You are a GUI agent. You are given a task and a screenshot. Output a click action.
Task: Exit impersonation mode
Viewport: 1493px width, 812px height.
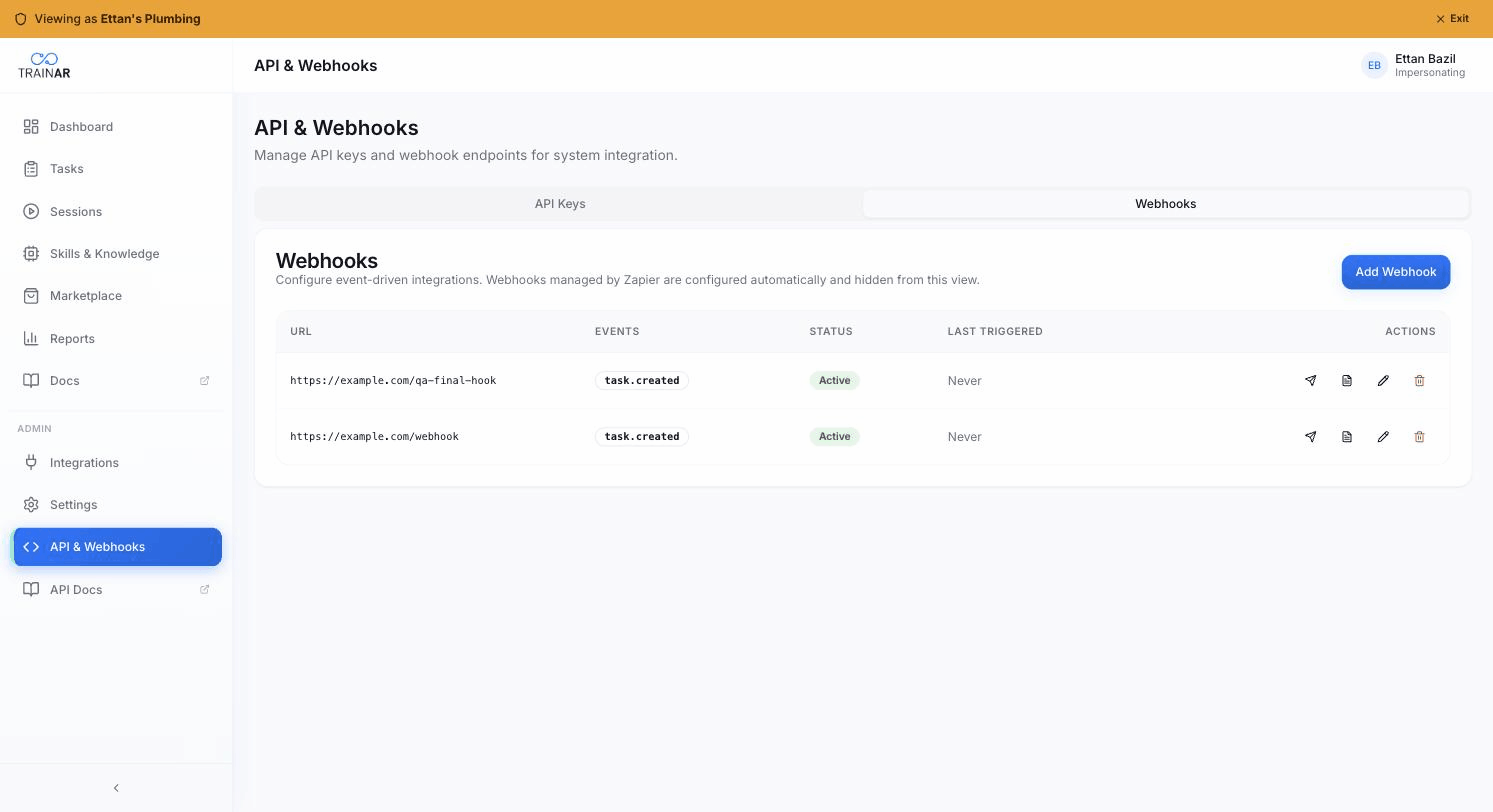click(1453, 19)
